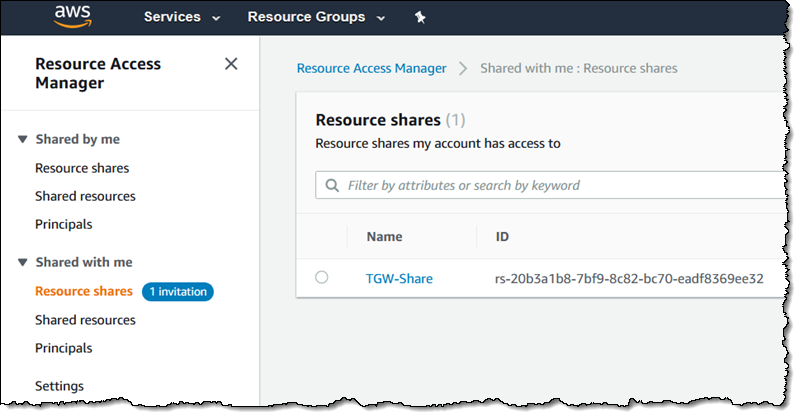The width and height of the screenshot is (800, 417).
Task: Click the pin shortcut icon in top bar
Action: [x=419, y=18]
